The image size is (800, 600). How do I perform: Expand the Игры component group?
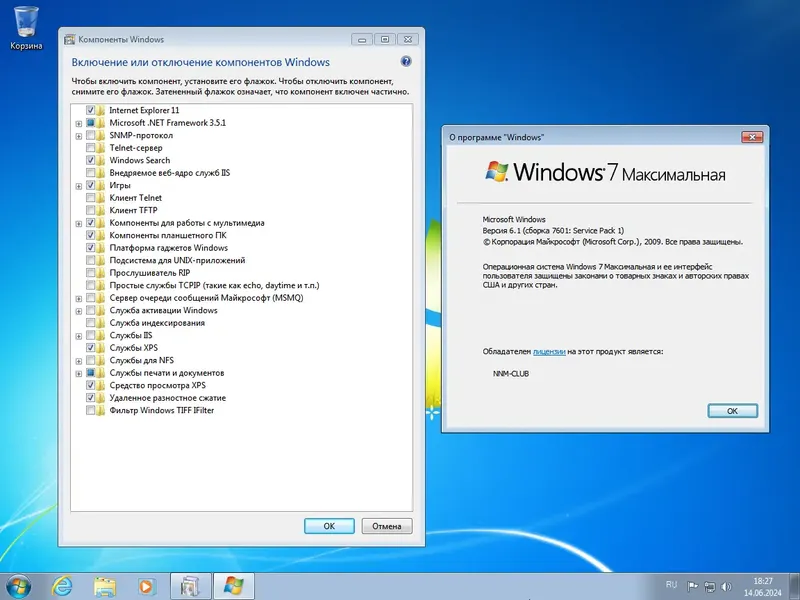(x=77, y=185)
